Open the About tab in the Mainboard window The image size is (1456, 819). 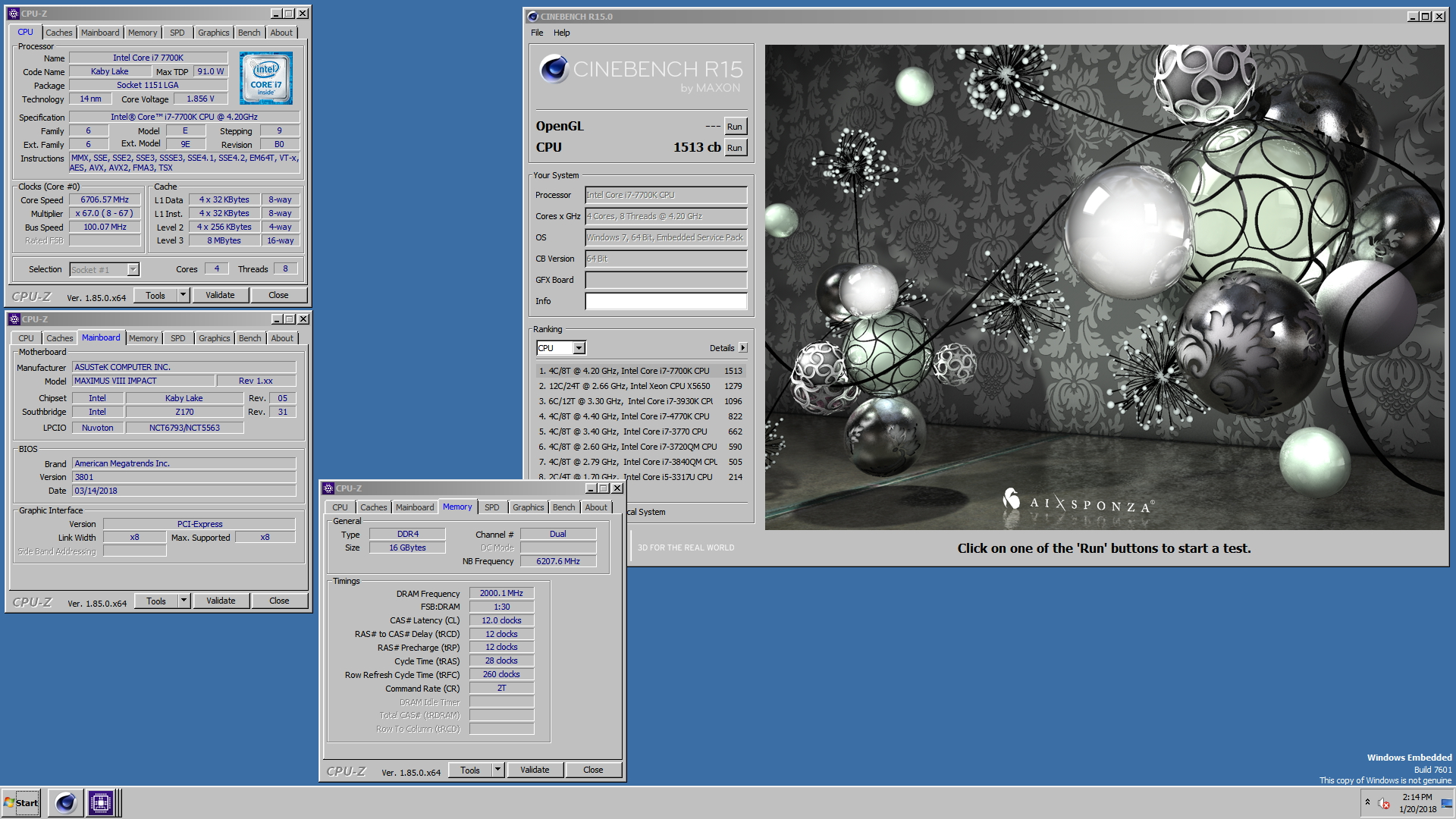(x=282, y=338)
